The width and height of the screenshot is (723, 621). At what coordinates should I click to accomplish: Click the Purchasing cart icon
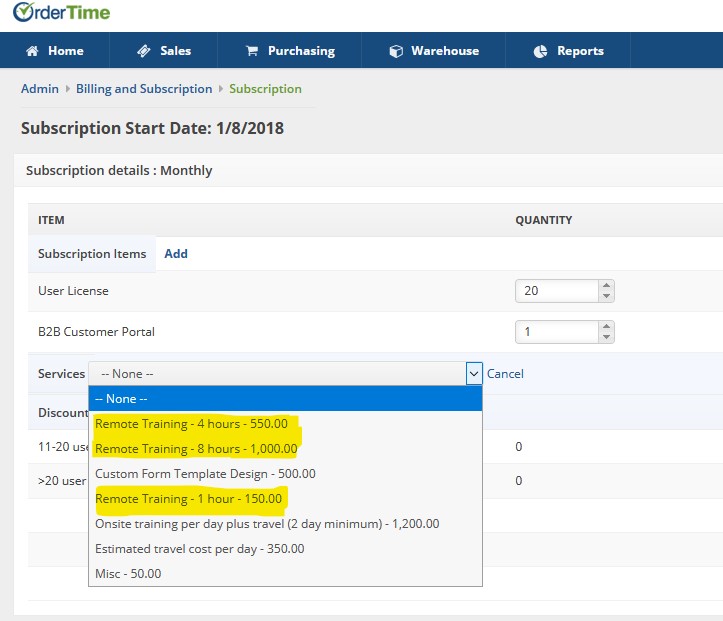pos(252,51)
